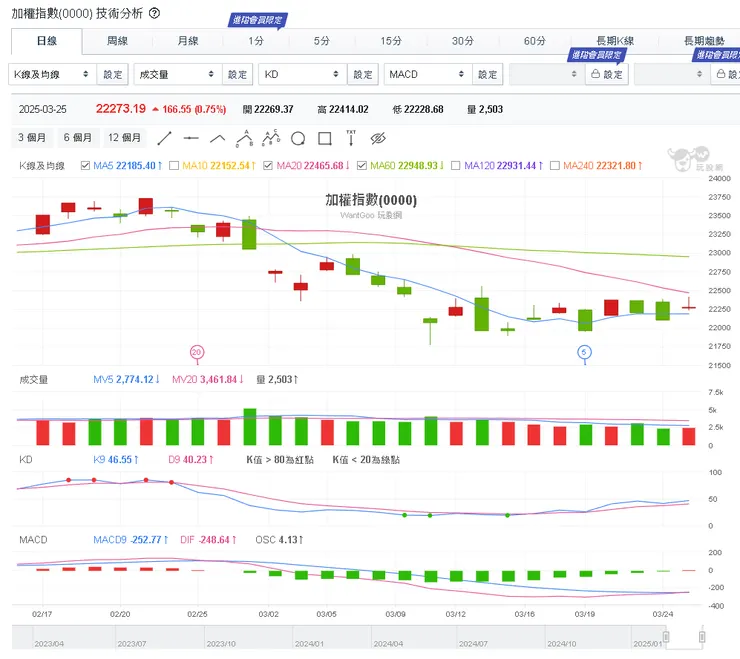Select the rectangle drawing tool
This screenshot has width=740, height=659.
pyautogui.click(x=325, y=138)
